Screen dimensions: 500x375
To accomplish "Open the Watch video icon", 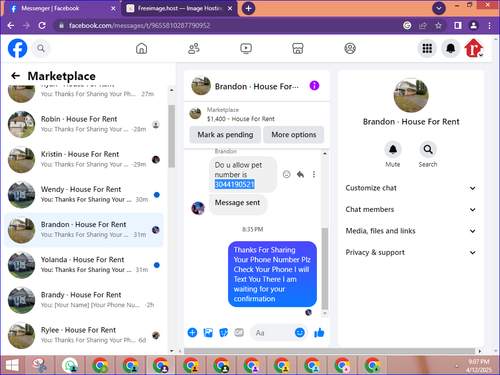I will (246, 49).
